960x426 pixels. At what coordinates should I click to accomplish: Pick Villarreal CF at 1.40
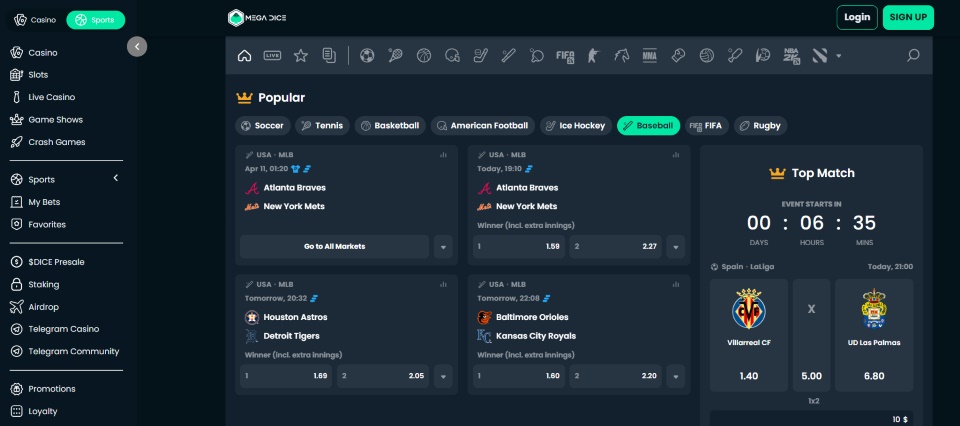pyautogui.click(x=749, y=335)
